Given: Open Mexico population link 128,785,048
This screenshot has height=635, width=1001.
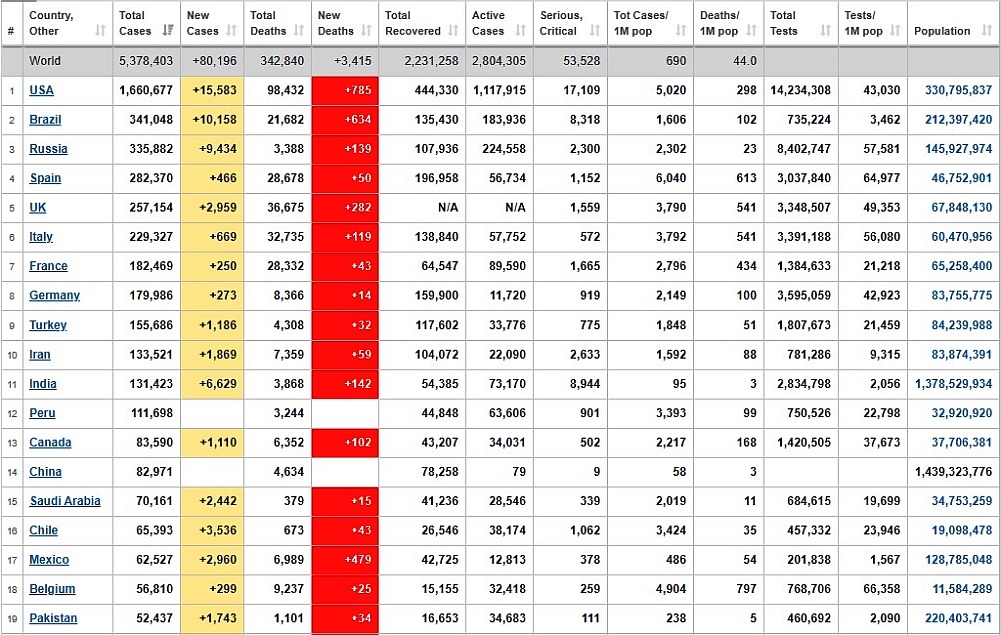Looking at the screenshot, I should point(958,560).
